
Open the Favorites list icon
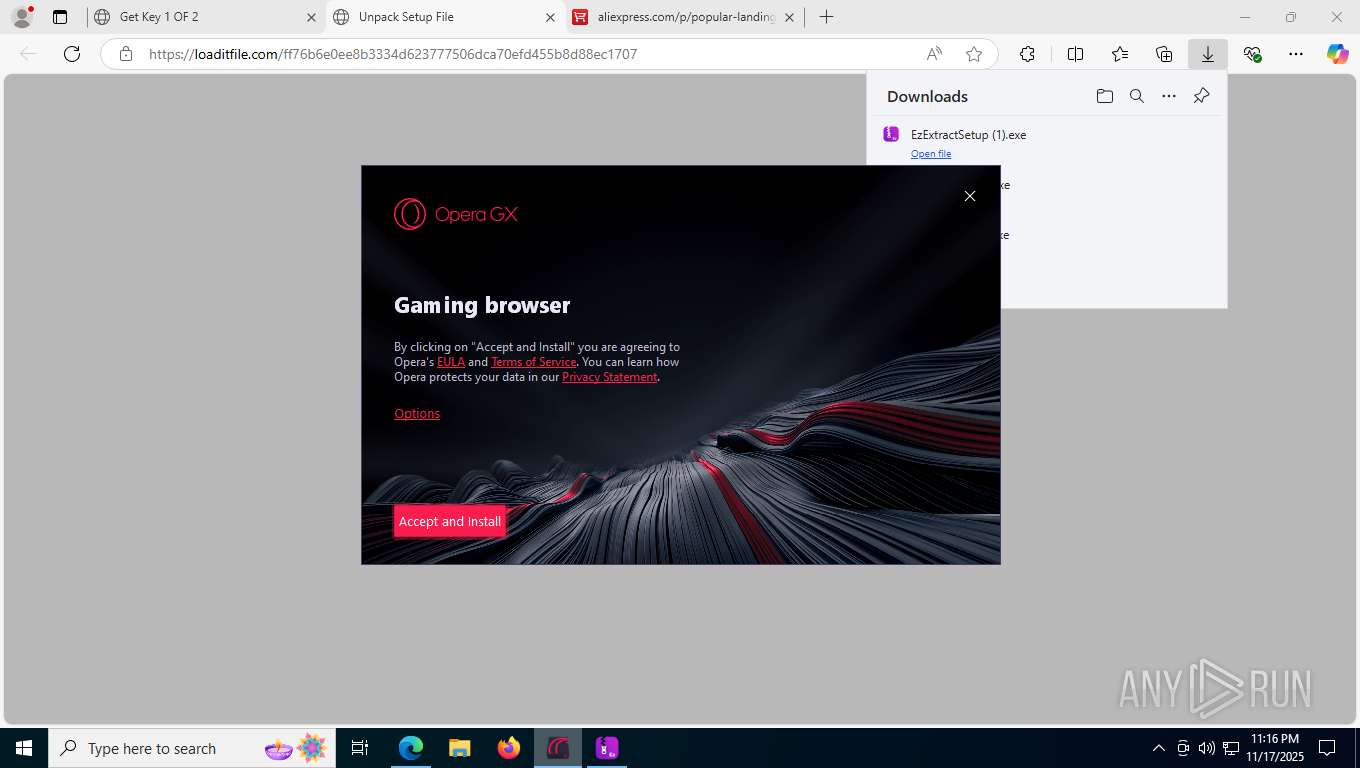coord(1120,54)
